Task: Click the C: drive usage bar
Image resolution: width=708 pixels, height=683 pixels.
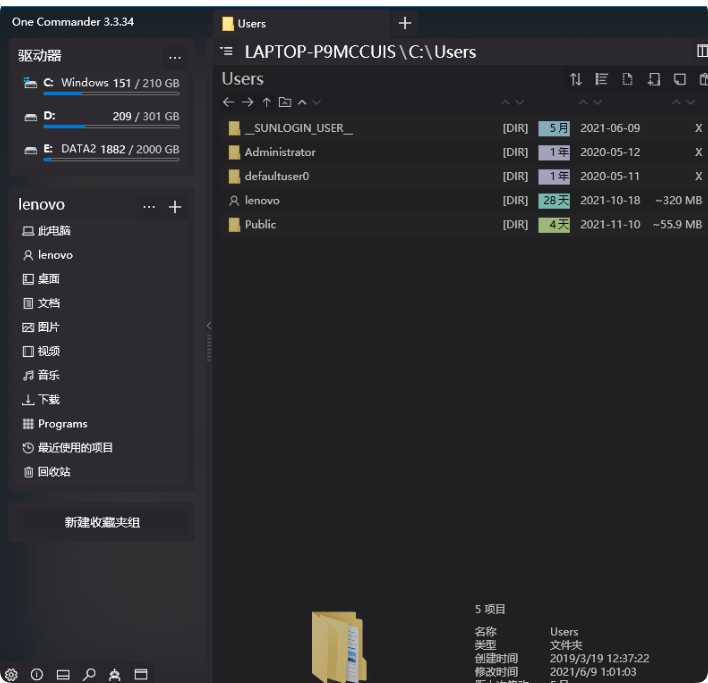Action: coord(111,94)
